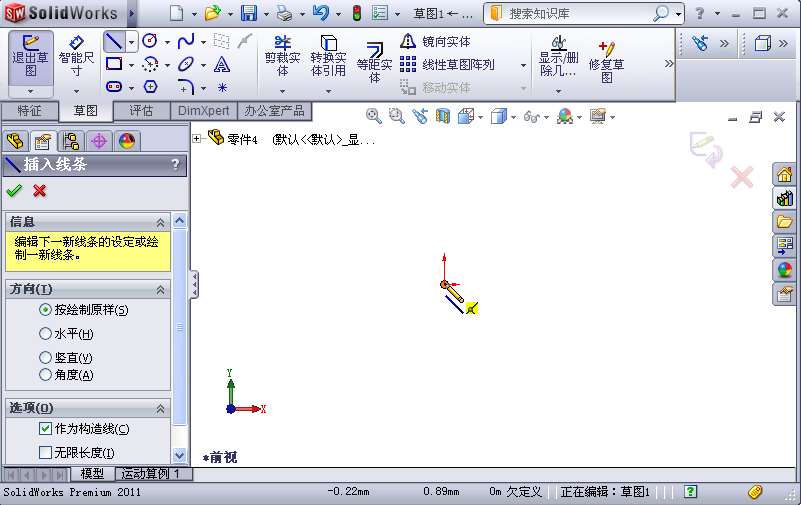Viewport: 801px width, 505px height.
Task: Open DisplayManager tab icon
Action: pyautogui.click(x=127, y=141)
